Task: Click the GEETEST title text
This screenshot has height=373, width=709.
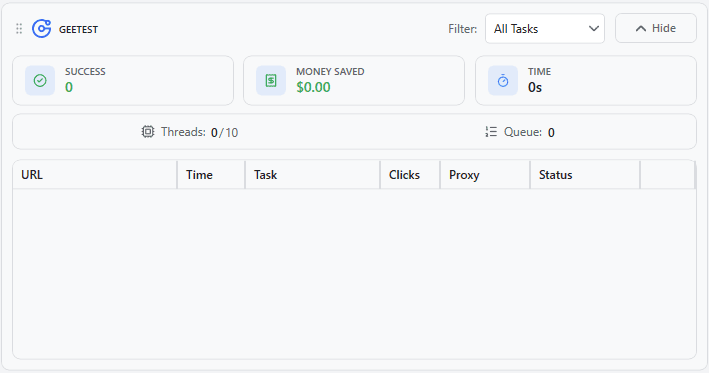Action: [x=78, y=29]
